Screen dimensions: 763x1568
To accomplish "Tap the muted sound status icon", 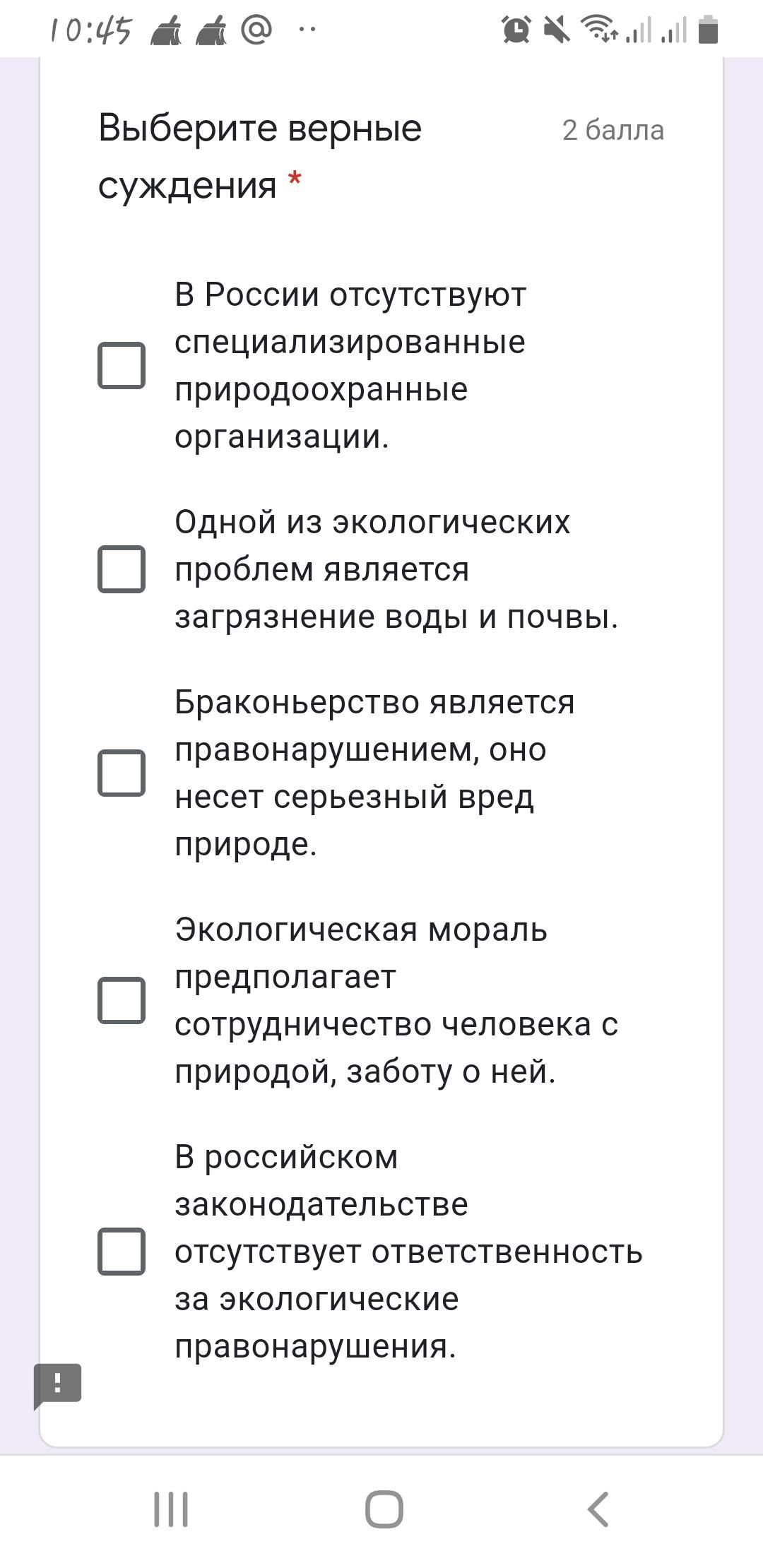I will [x=557, y=30].
